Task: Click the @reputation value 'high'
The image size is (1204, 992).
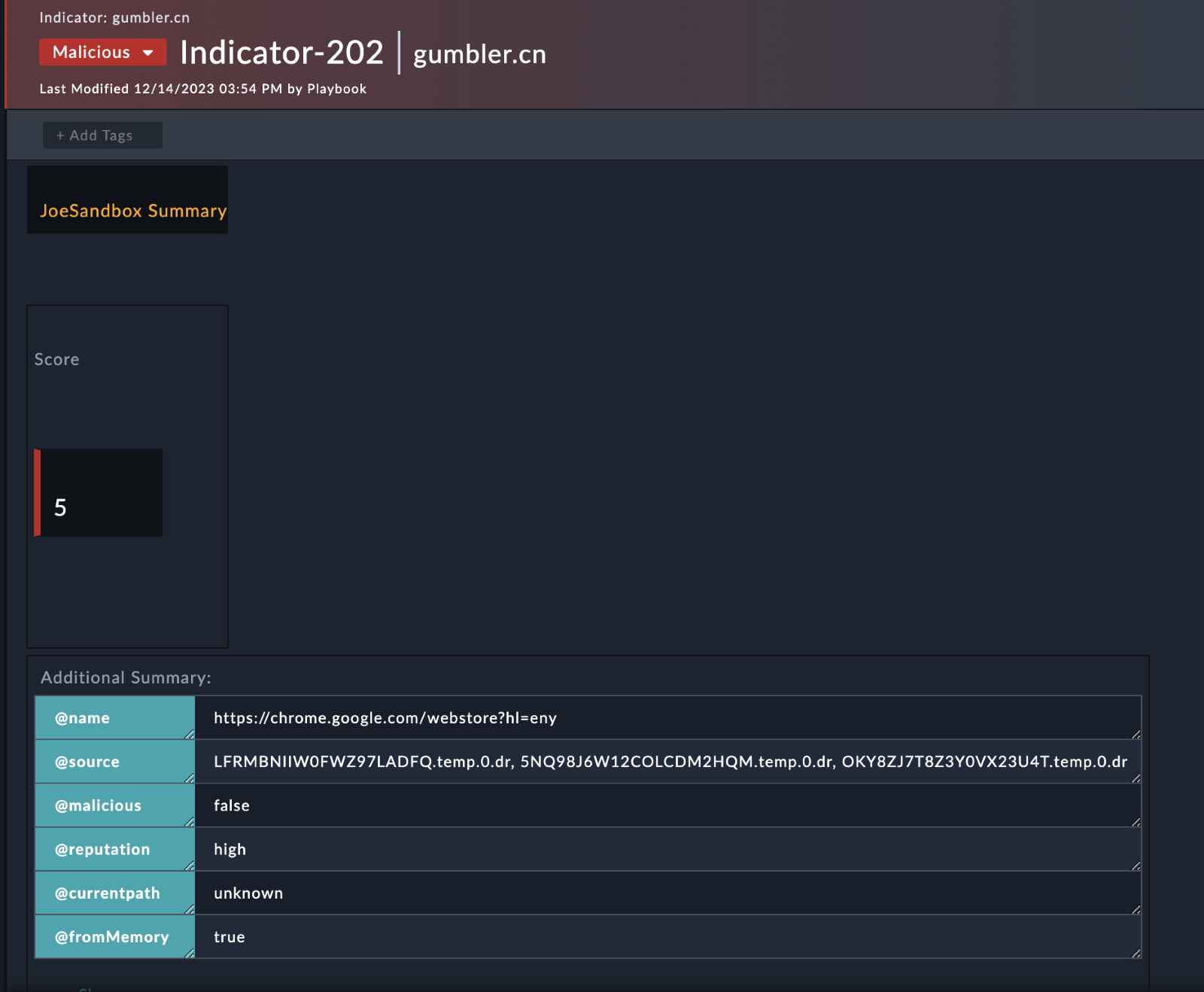Action: coord(230,849)
